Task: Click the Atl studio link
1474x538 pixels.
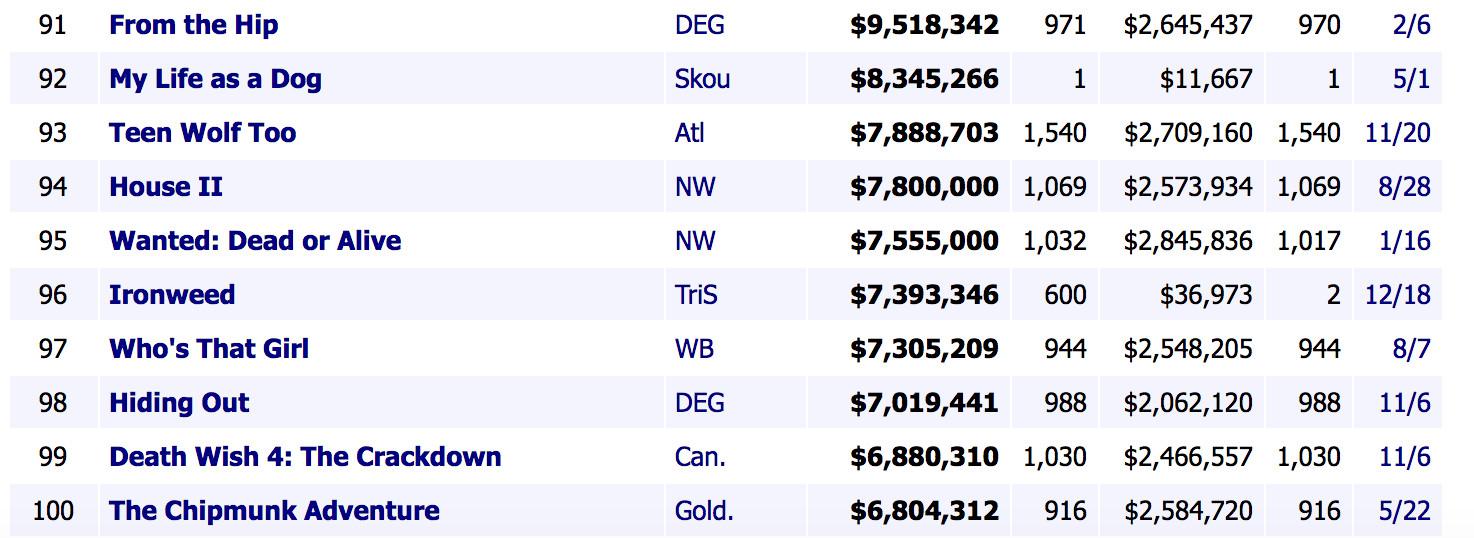Action: (x=689, y=133)
